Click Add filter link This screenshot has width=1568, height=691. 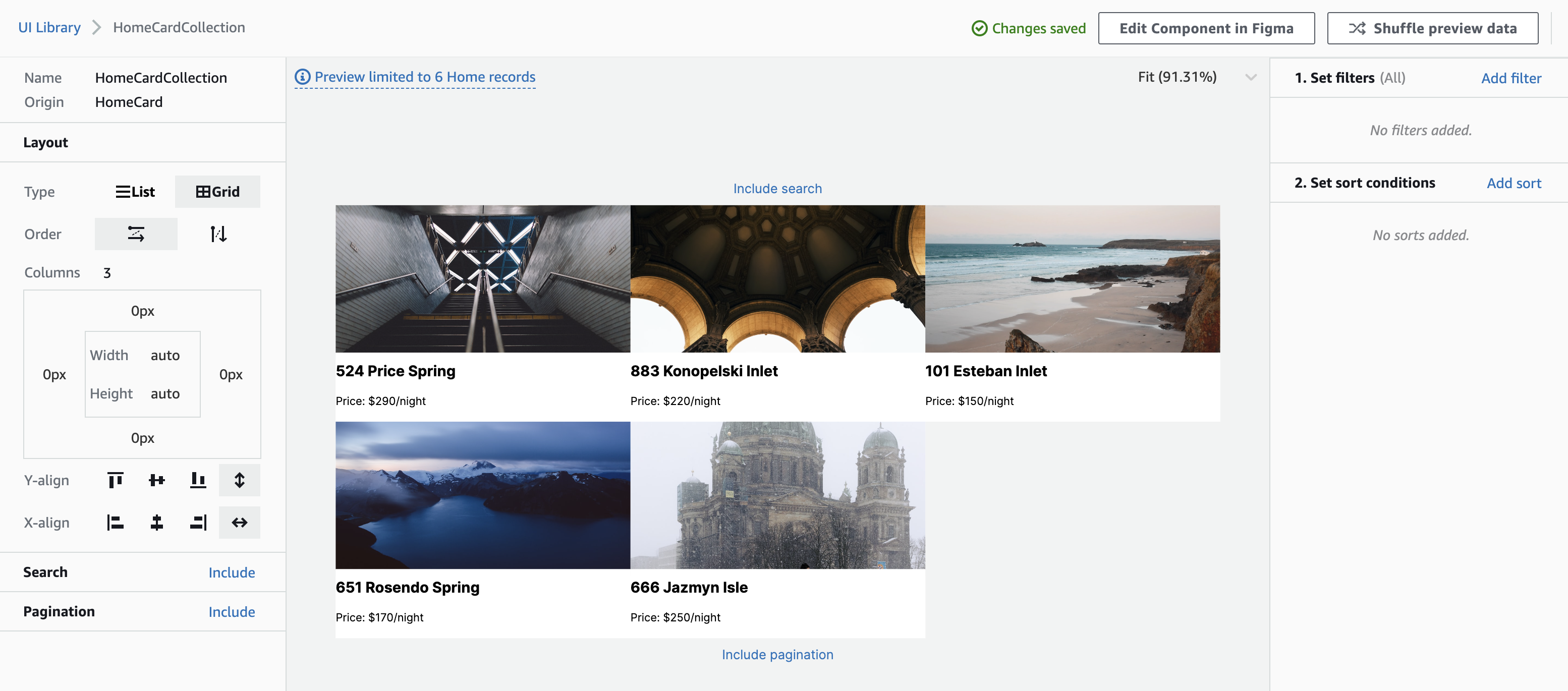pos(1511,79)
